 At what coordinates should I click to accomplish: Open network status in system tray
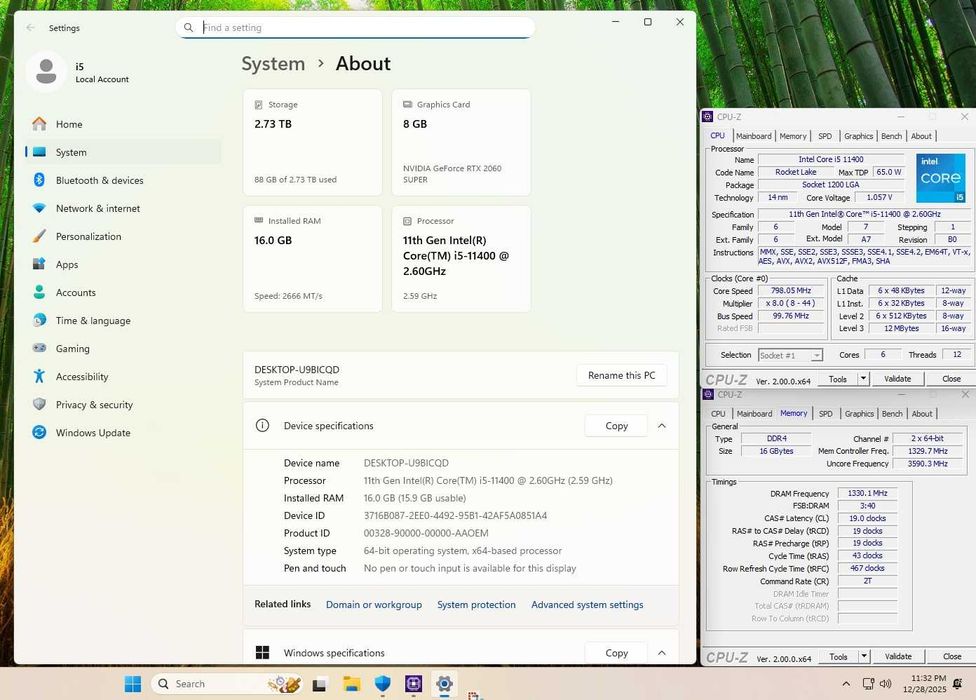(x=868, y=684)
